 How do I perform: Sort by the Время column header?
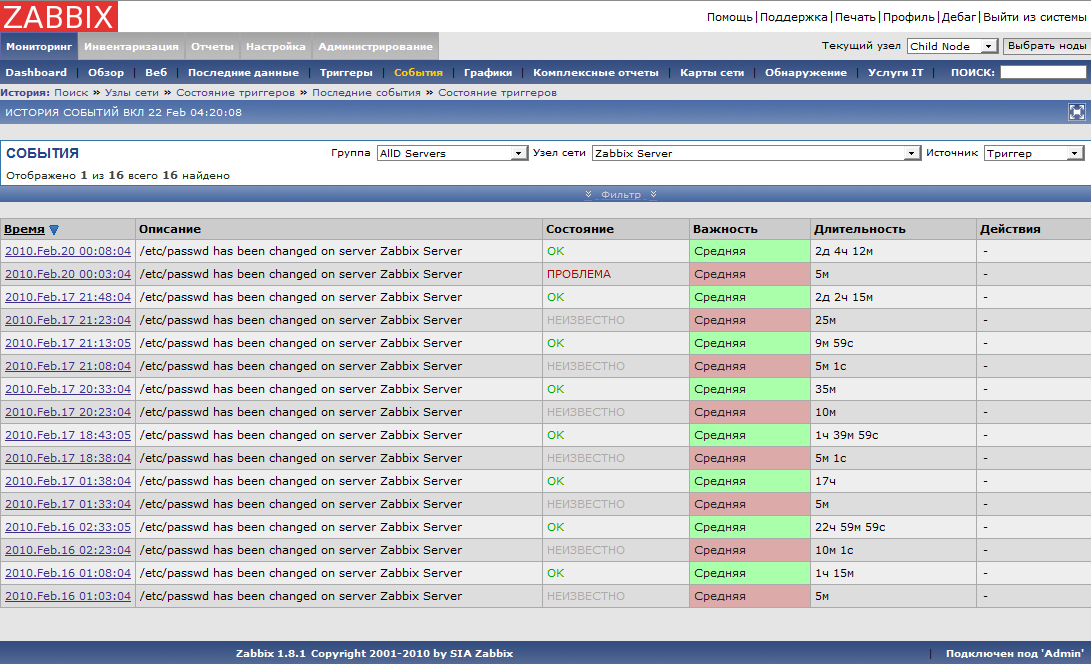(x=24, y=229)
